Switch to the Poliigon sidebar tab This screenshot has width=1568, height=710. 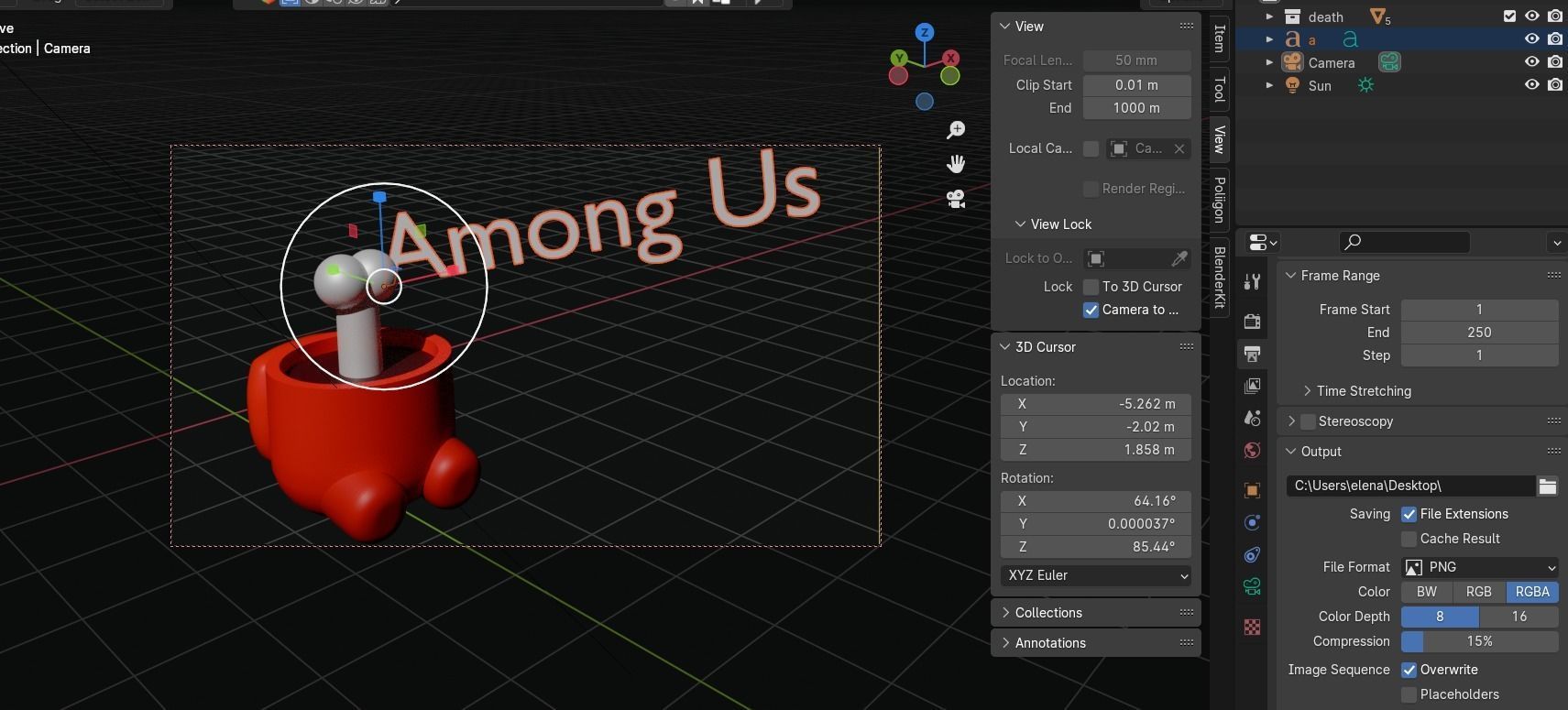[x=1219, y=199]
